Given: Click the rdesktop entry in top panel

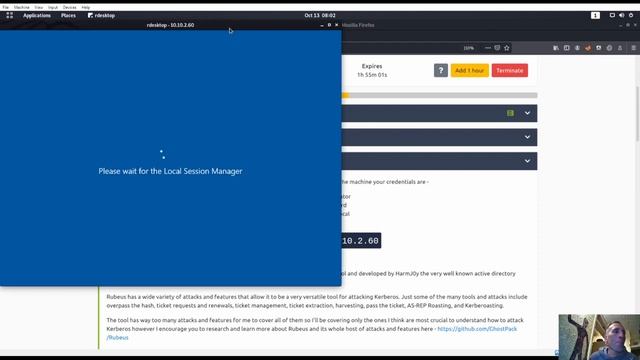Looking at the screenshot, I should [x=101, y=16].
